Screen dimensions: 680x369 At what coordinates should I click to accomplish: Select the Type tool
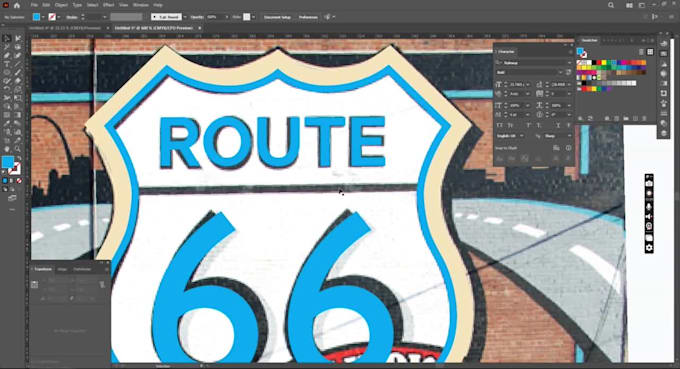(7, 64)
